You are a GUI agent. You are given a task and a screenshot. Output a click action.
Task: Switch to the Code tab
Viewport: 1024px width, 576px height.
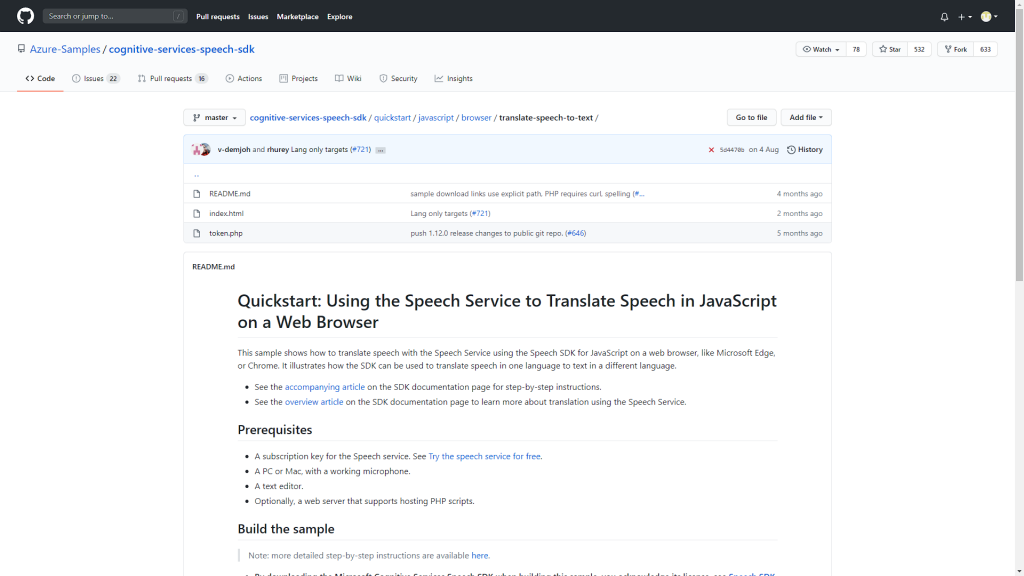coord(40,78)
